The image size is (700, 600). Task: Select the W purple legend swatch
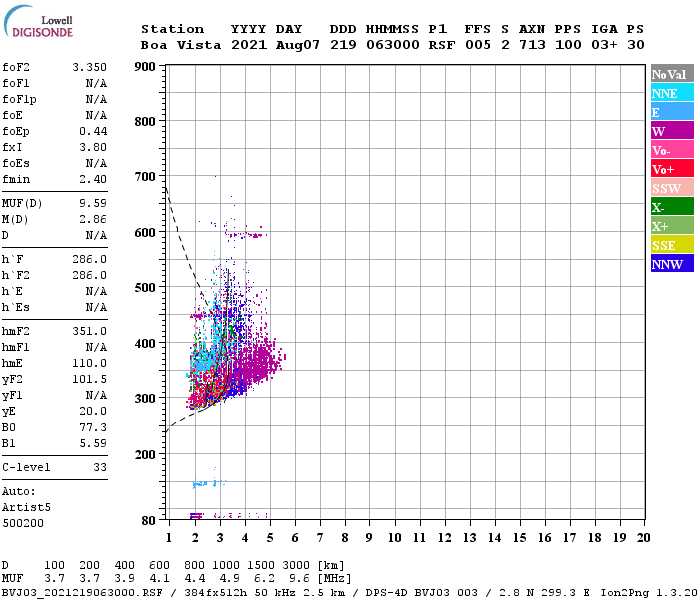pos(672,131)
